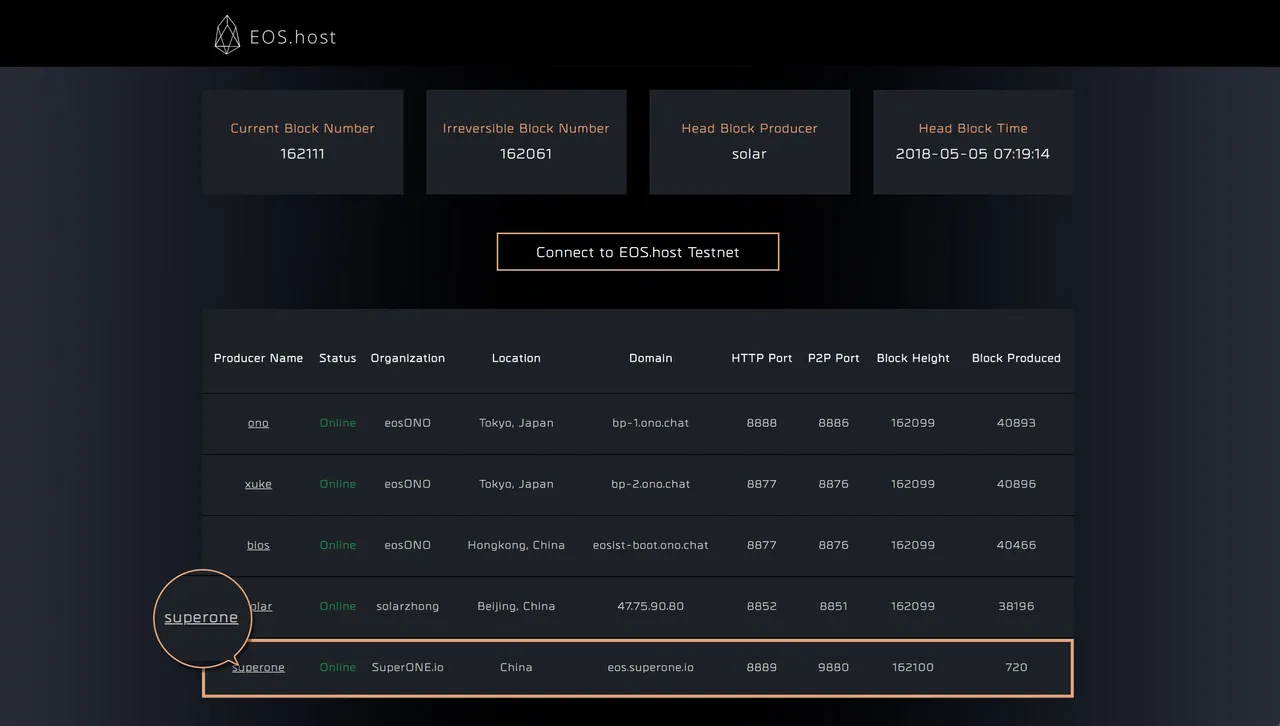
Task: Click the Domain column header
Action: 651,358
